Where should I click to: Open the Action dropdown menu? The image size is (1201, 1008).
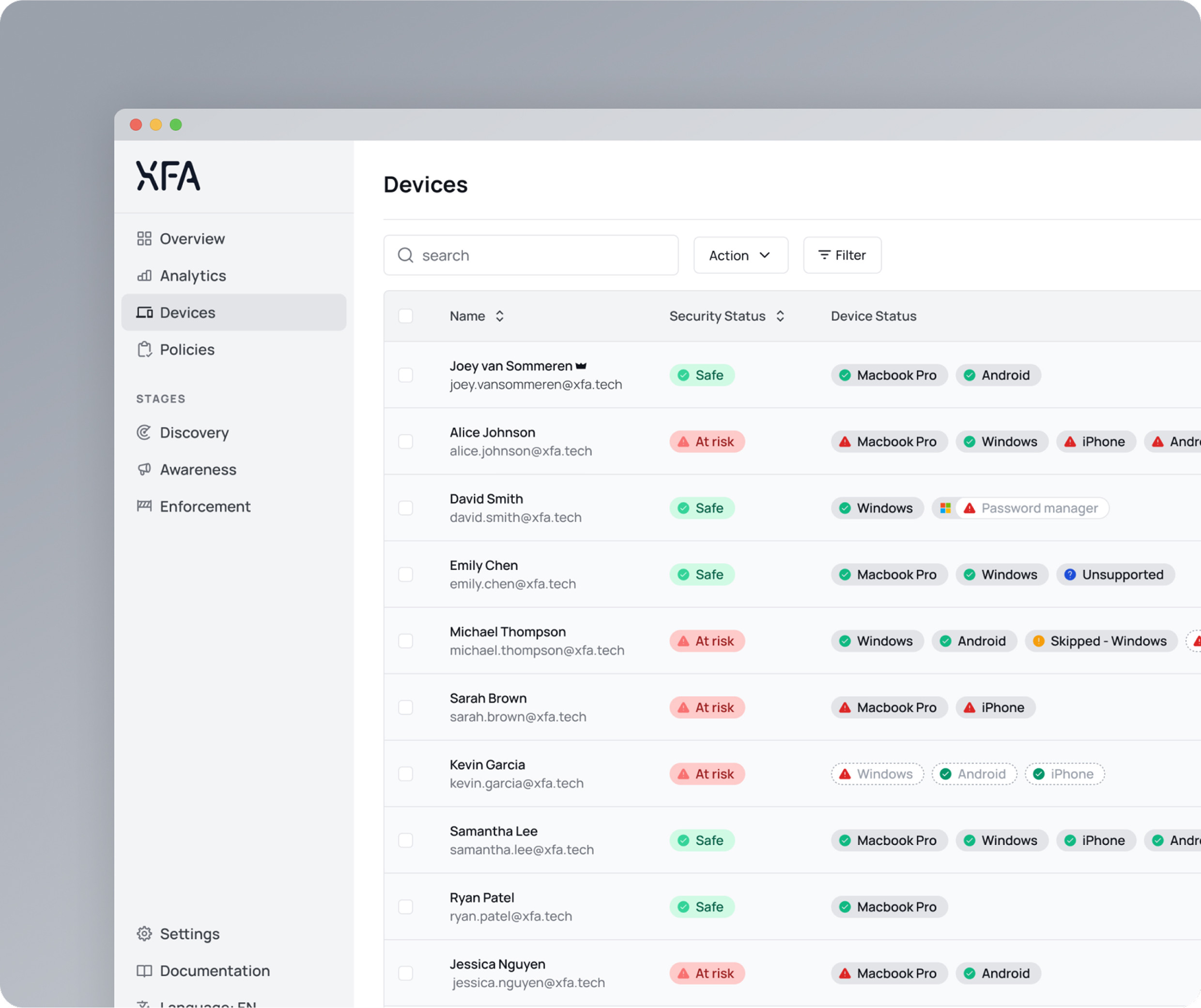point(740,255)
